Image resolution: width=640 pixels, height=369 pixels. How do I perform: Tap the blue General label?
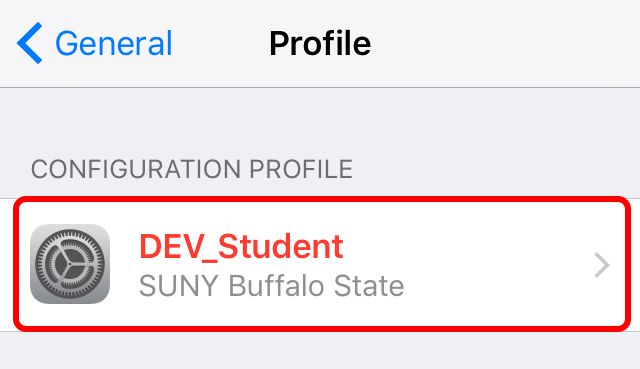(x=114, y=43)
